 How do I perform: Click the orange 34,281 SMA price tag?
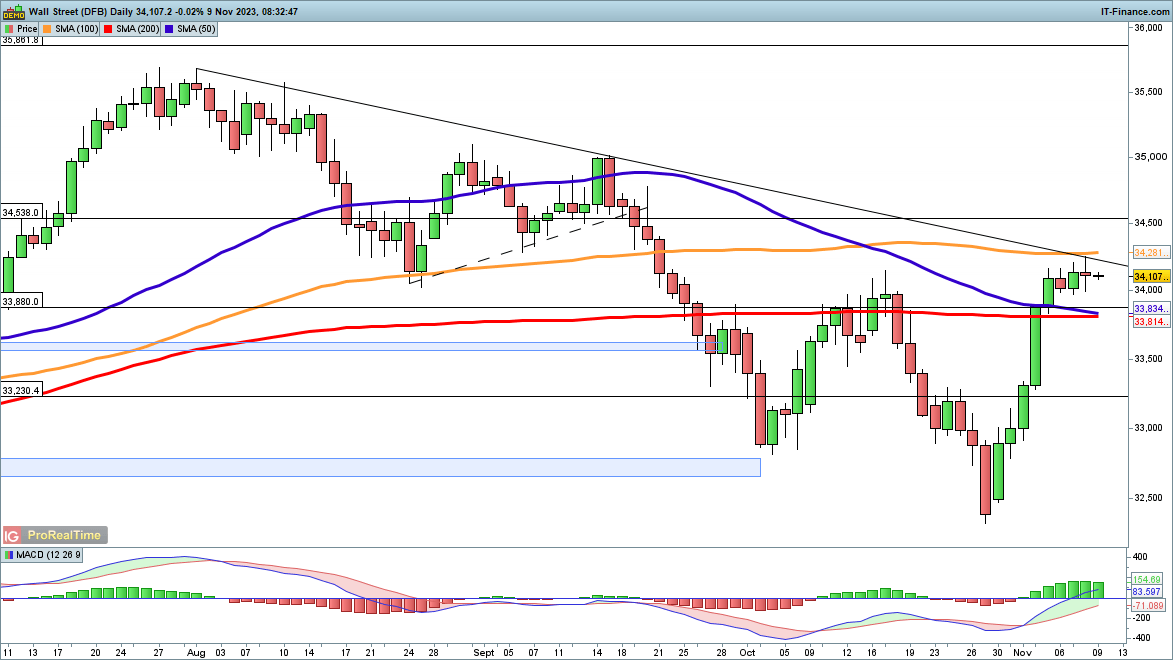pyautogui.click(x=1146, y=252)
